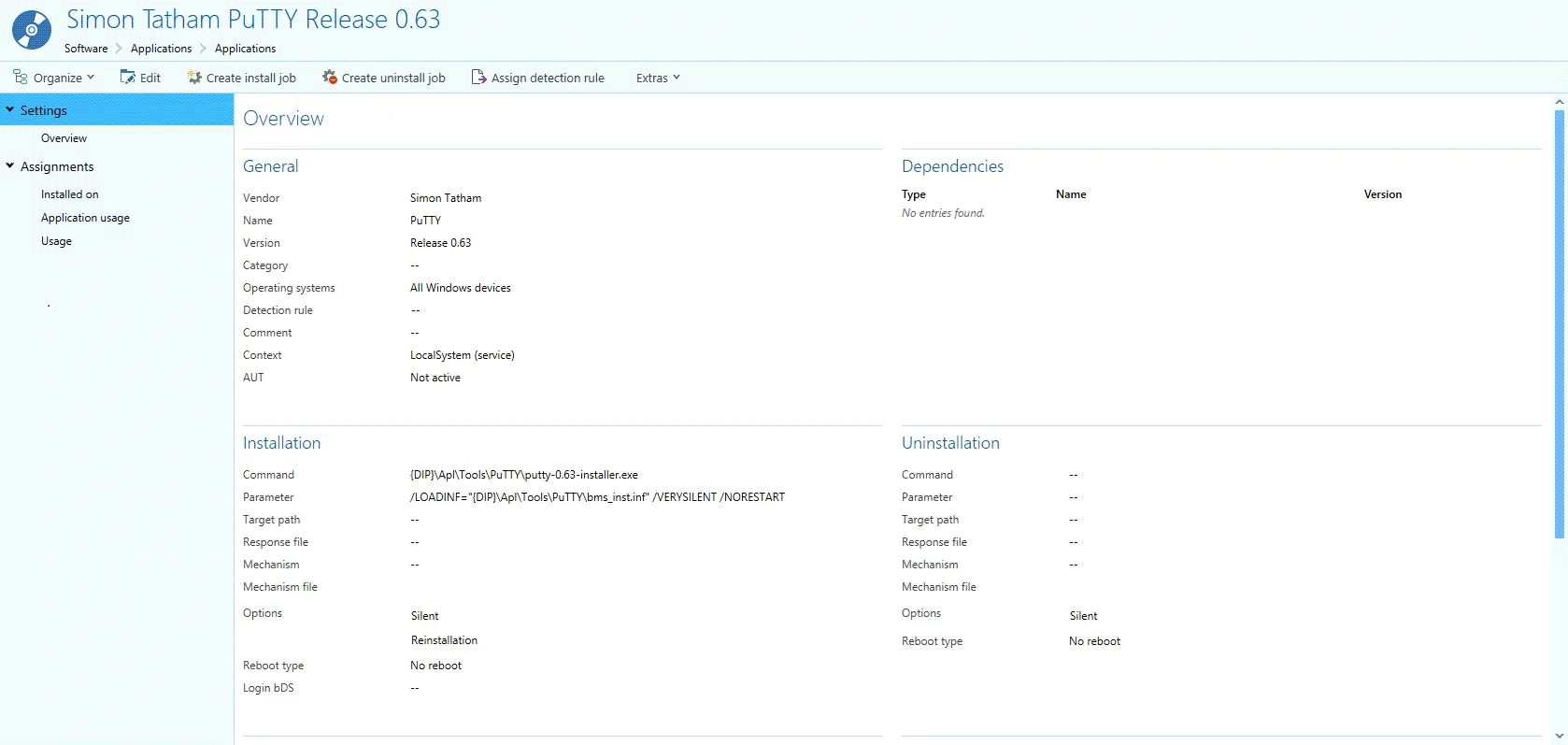Click No reboot under Installation
Screen dimensions: 1568x745
click(435, 666)
